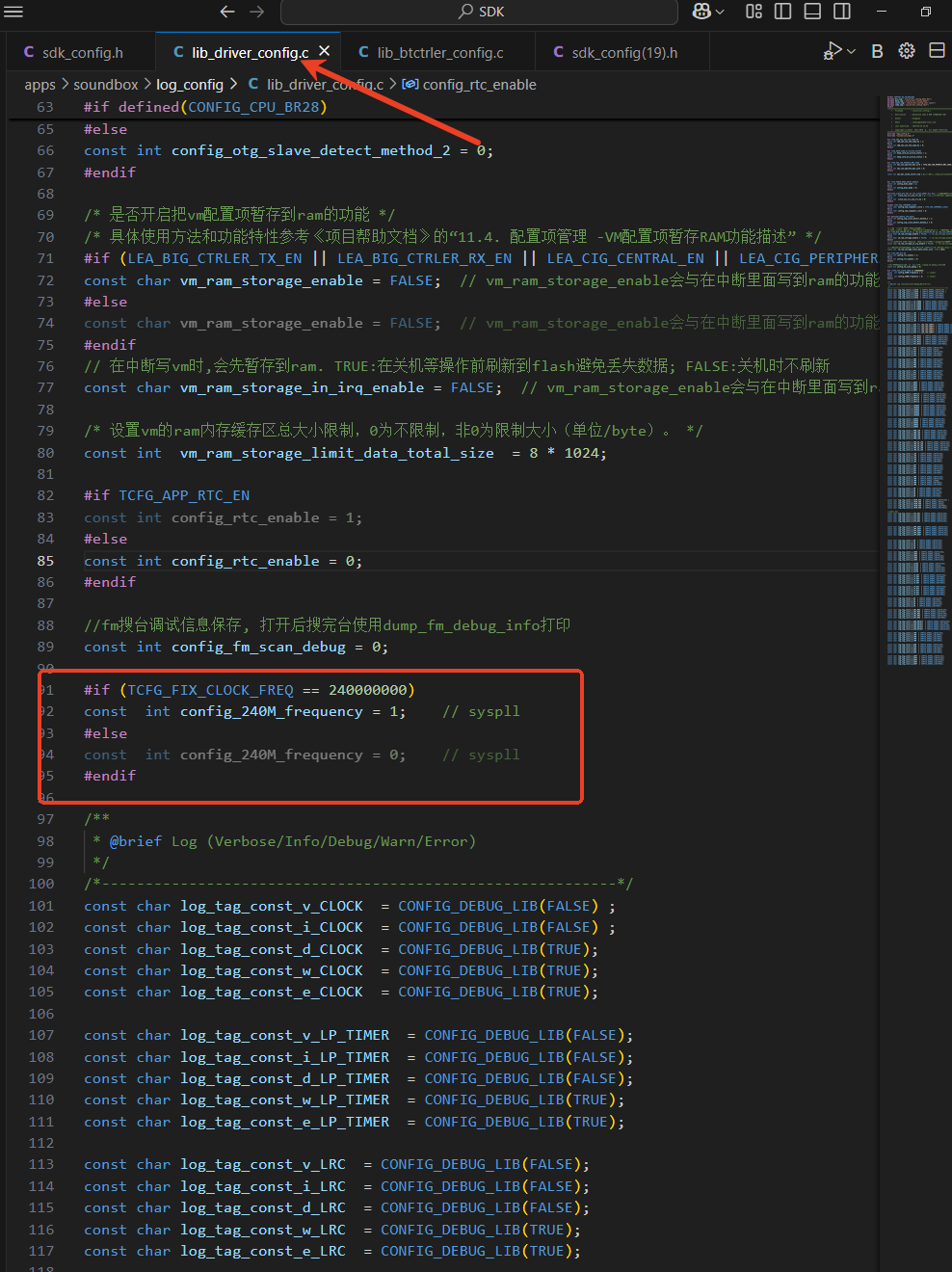Image resolution: width=952 pixels, height=1272 pixels.
Task: Click log_tag_const_v_CLOCK on line 101
Action: 272,906
